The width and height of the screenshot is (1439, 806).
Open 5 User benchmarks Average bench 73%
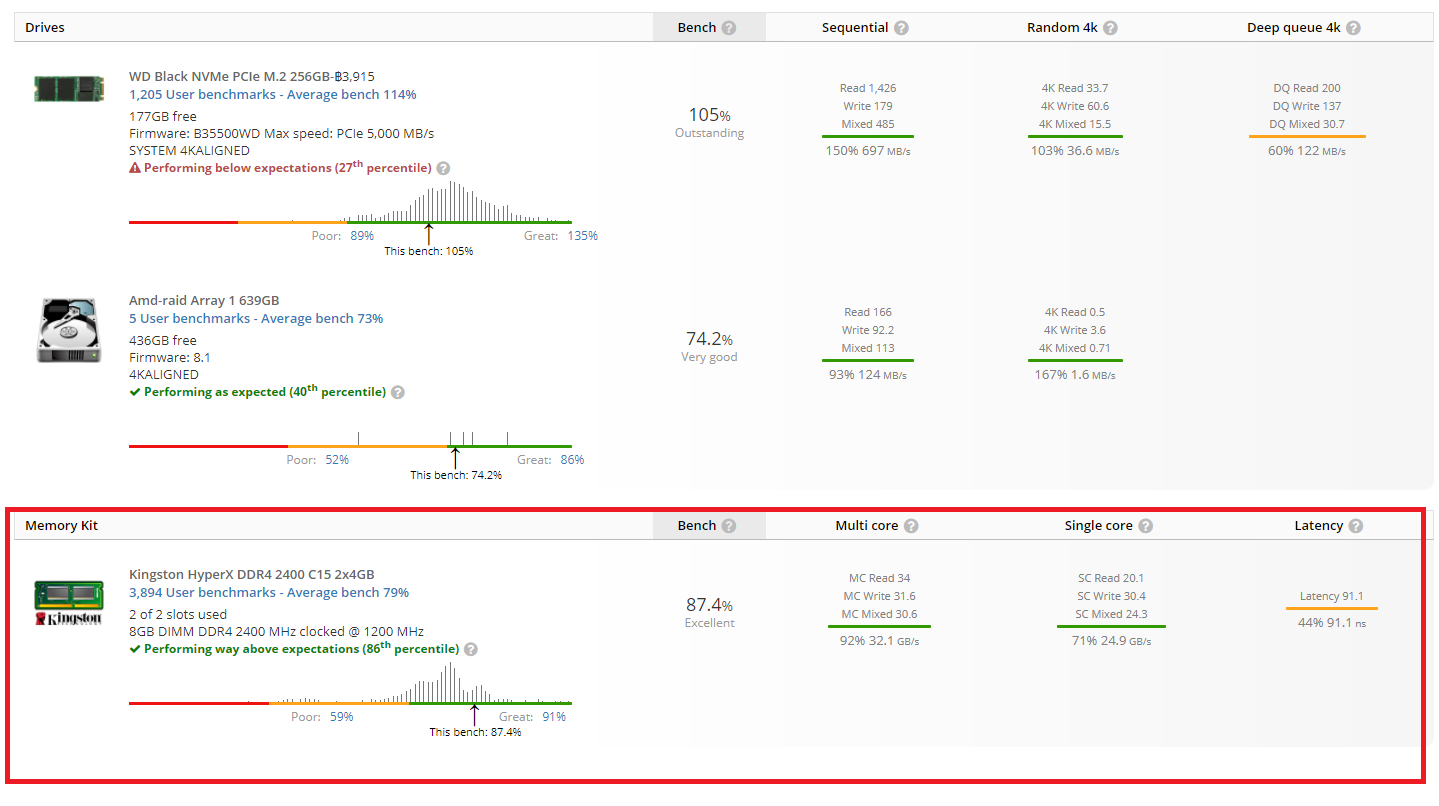(256, 319)
